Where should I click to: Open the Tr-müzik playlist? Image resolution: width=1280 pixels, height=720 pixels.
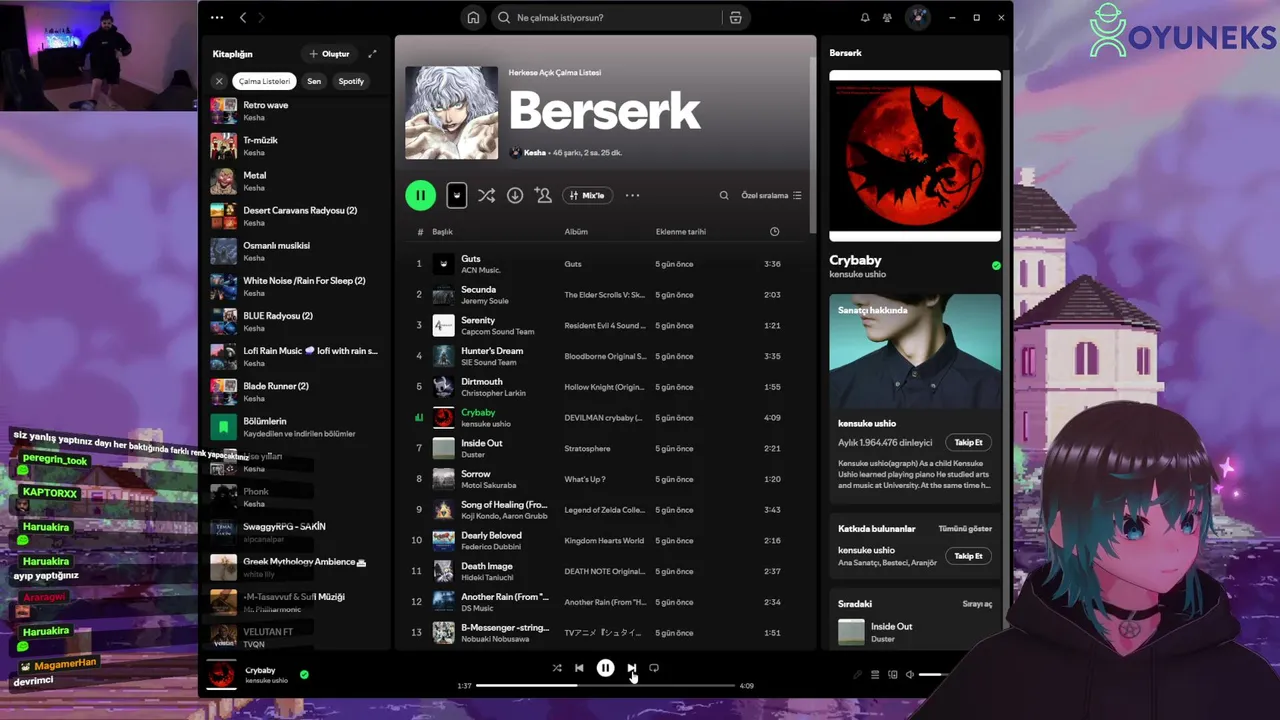[x=294, y=146]
